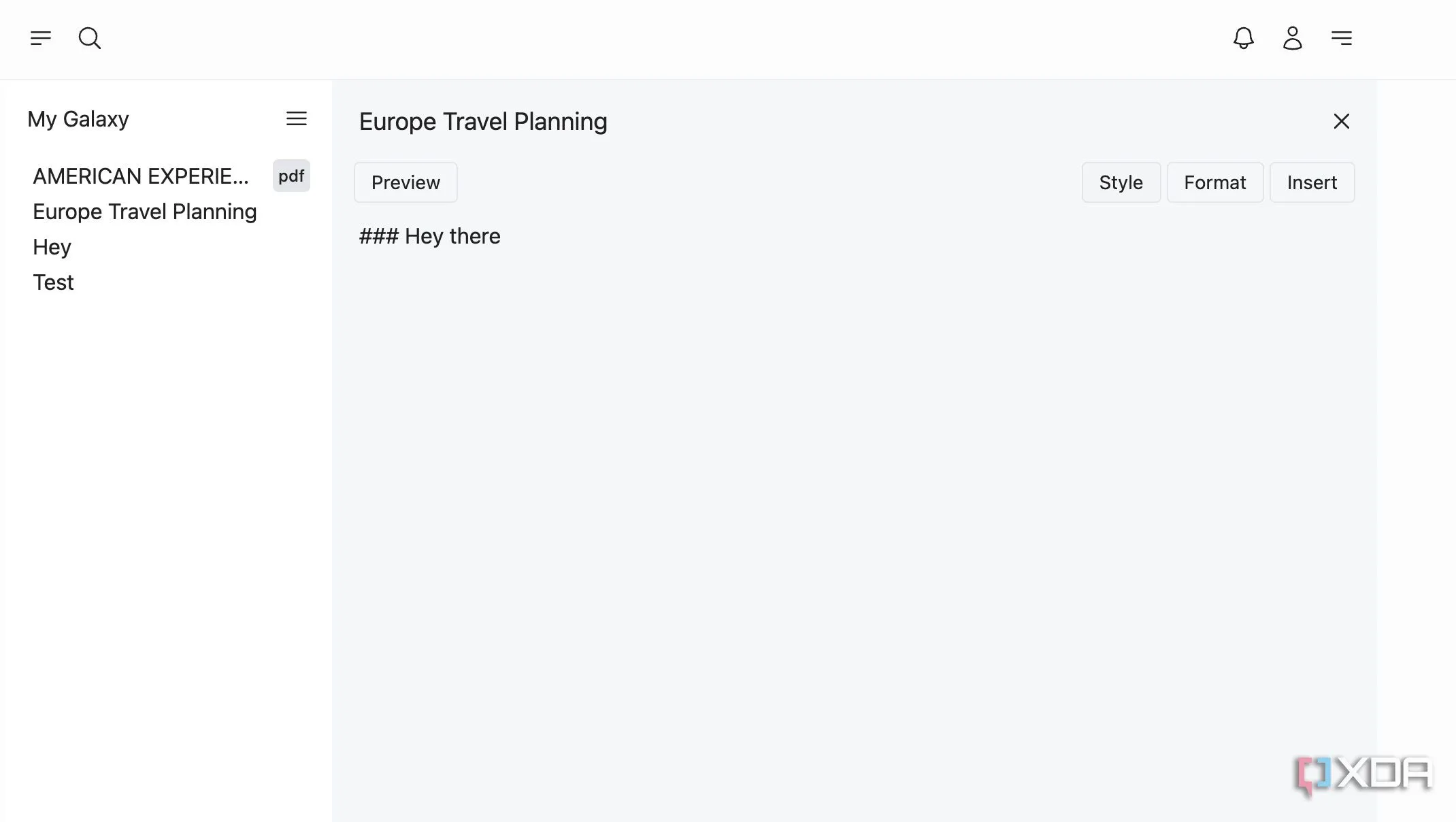1456x822 pixels.
Task: Open the AMERICAN EXPERIE... pdf document
Action: click(x=141, y=176)
